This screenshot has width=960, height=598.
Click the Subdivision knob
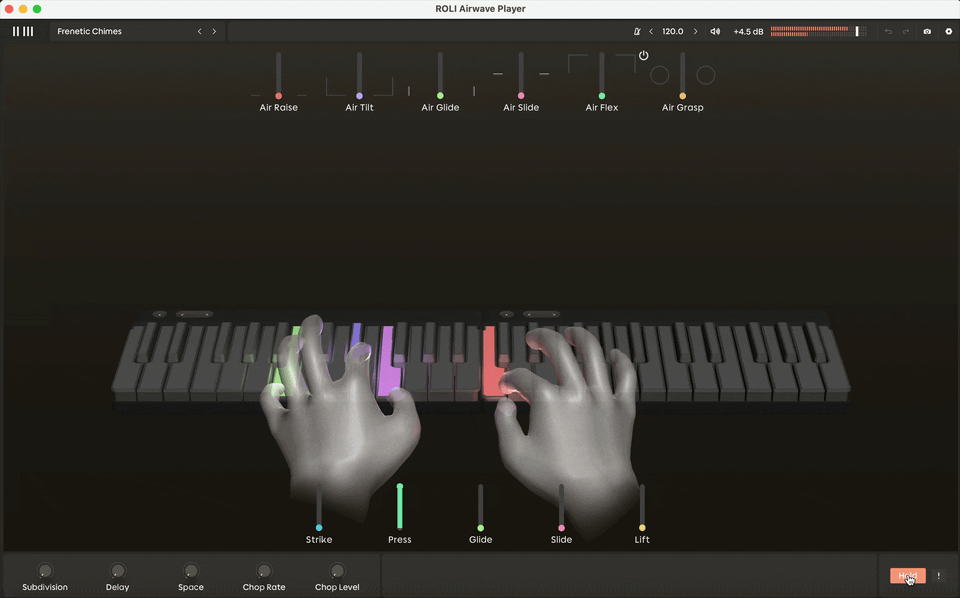tap(45, 570)
